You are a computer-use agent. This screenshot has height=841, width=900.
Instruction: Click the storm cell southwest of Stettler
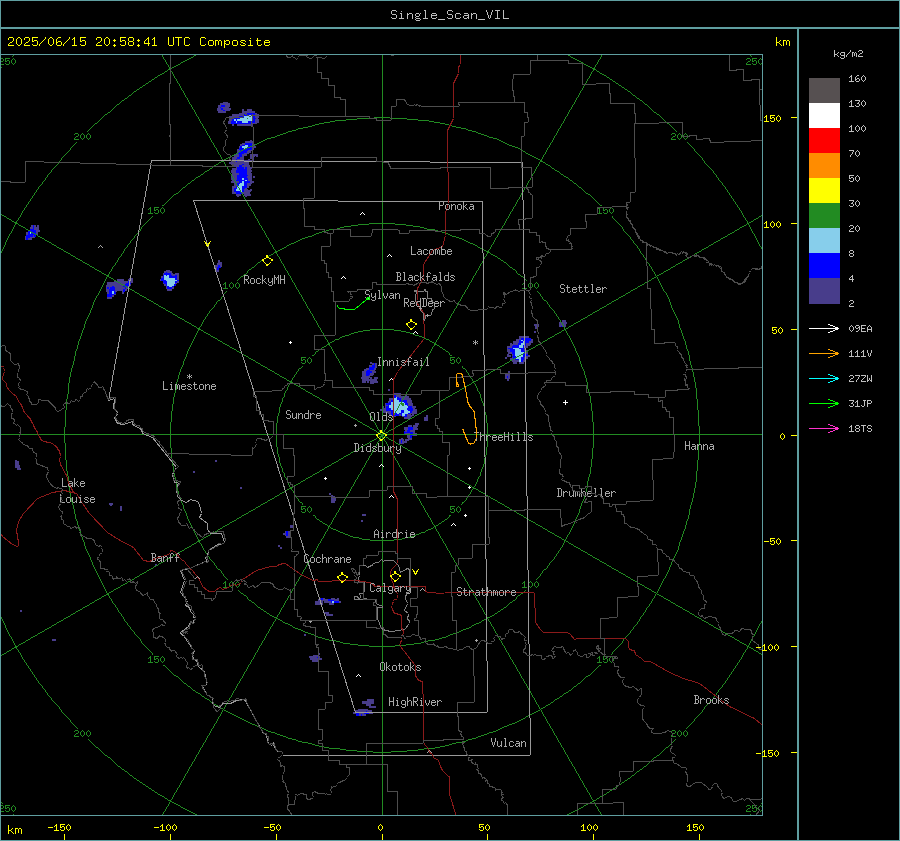(519, 350)
